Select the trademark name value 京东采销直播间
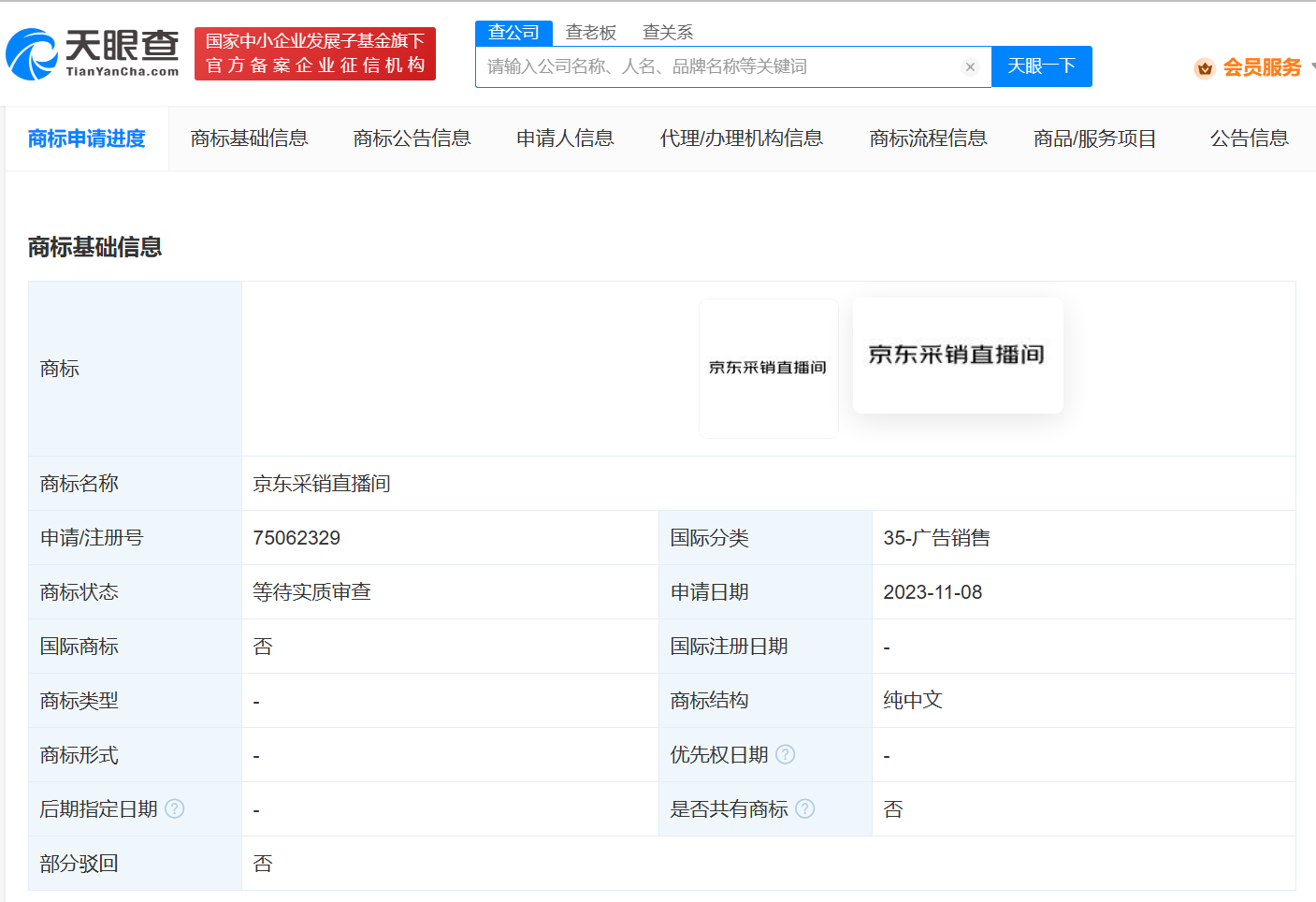 (x=322, y=484)
